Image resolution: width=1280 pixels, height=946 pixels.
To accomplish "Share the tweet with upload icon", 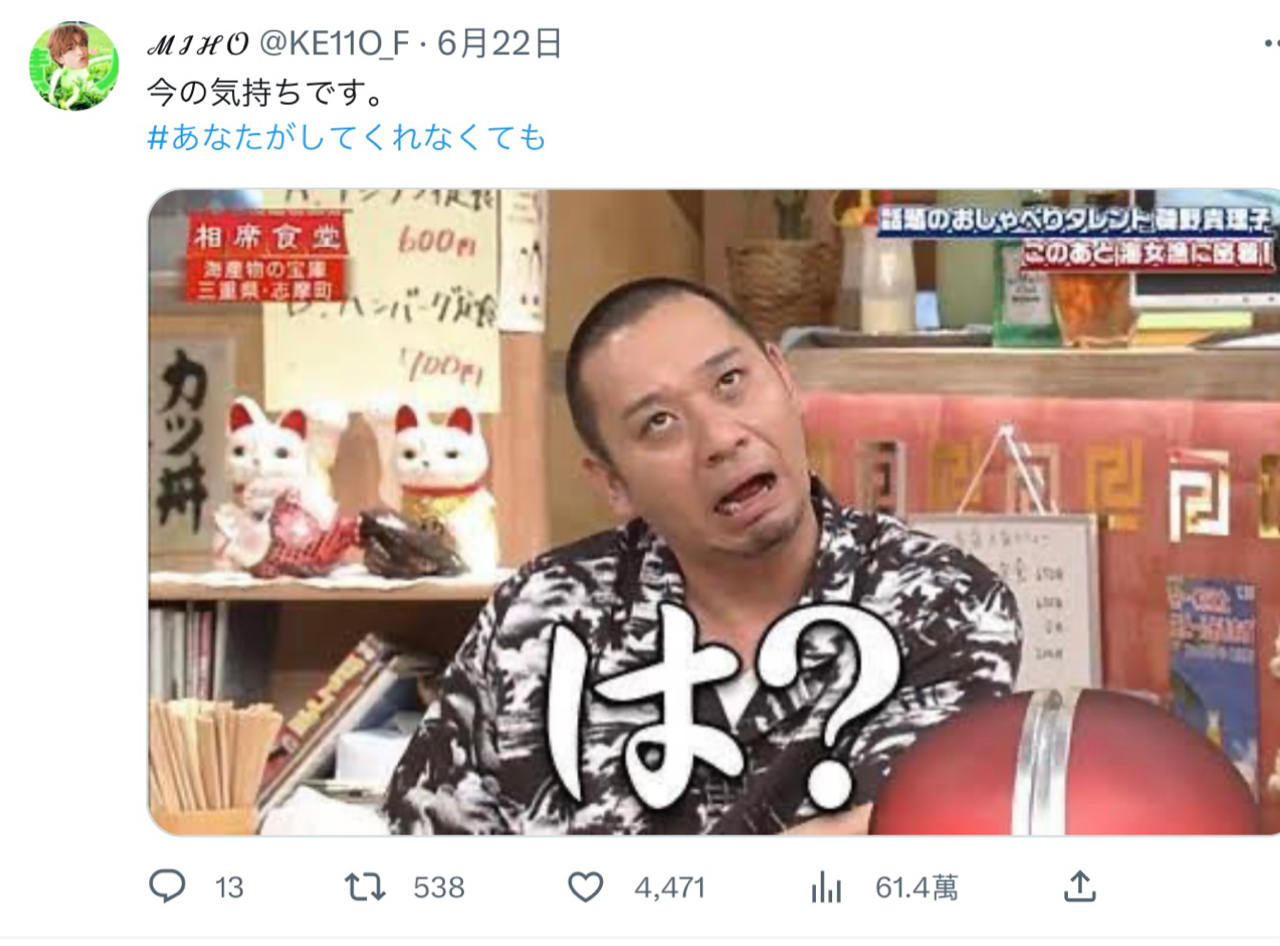I will pos(1078,885).
